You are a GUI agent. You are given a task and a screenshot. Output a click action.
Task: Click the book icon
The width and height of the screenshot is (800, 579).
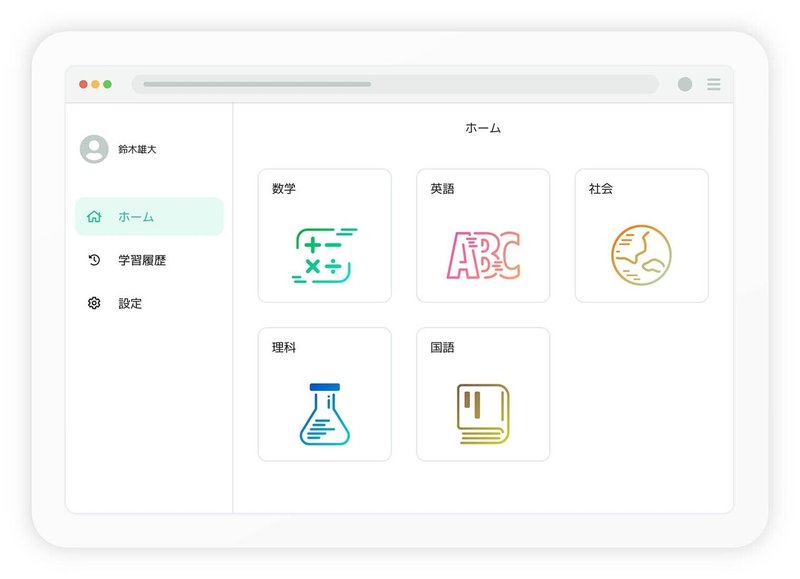pyautogui.click(x=483, y=414)
